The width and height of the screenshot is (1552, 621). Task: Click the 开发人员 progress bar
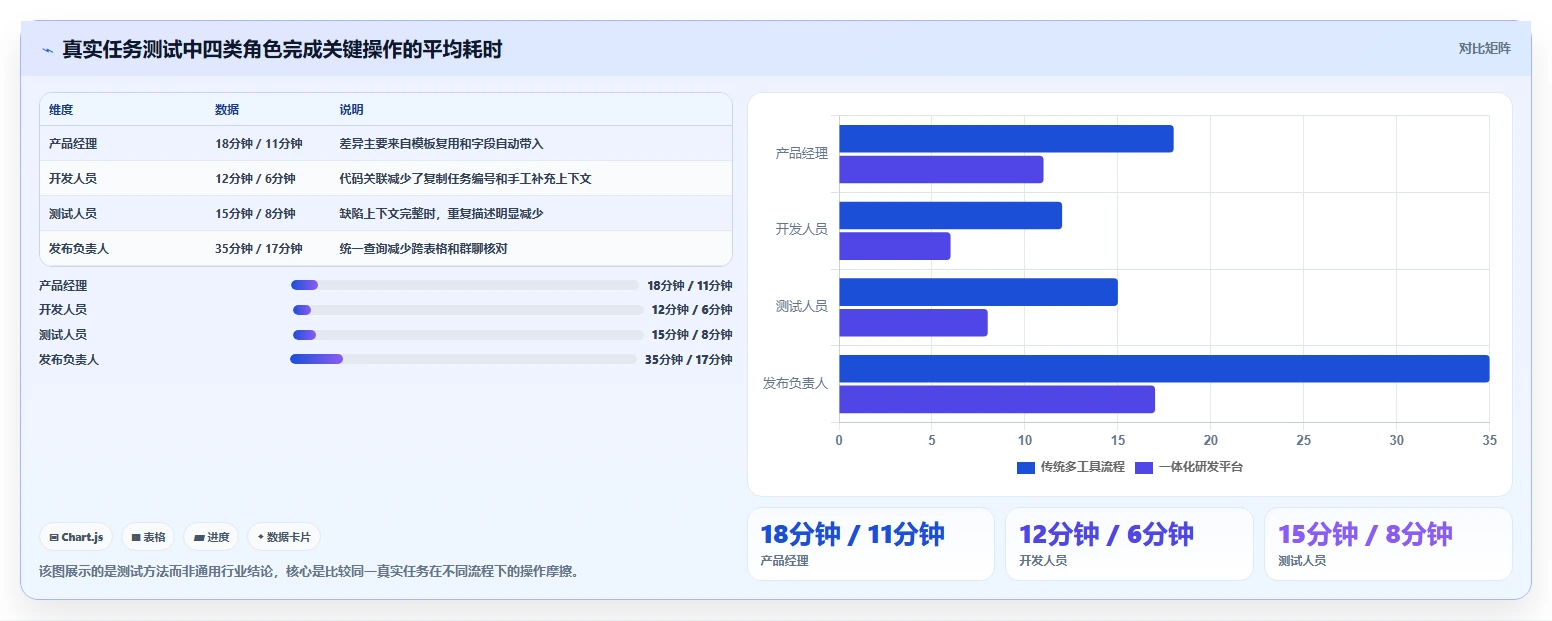468,310
